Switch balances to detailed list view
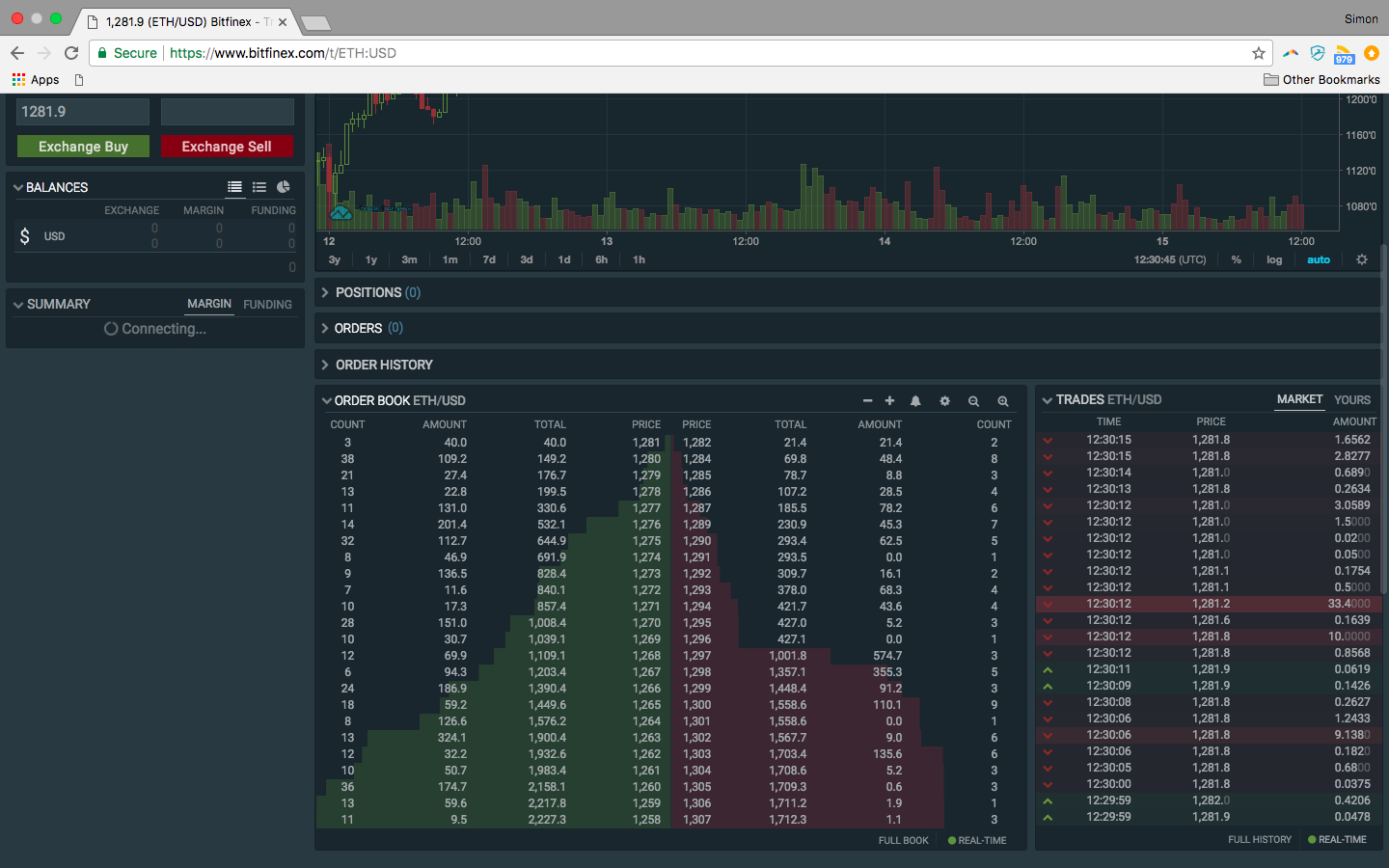1389x868 pixels. click(x=234, y=187)
